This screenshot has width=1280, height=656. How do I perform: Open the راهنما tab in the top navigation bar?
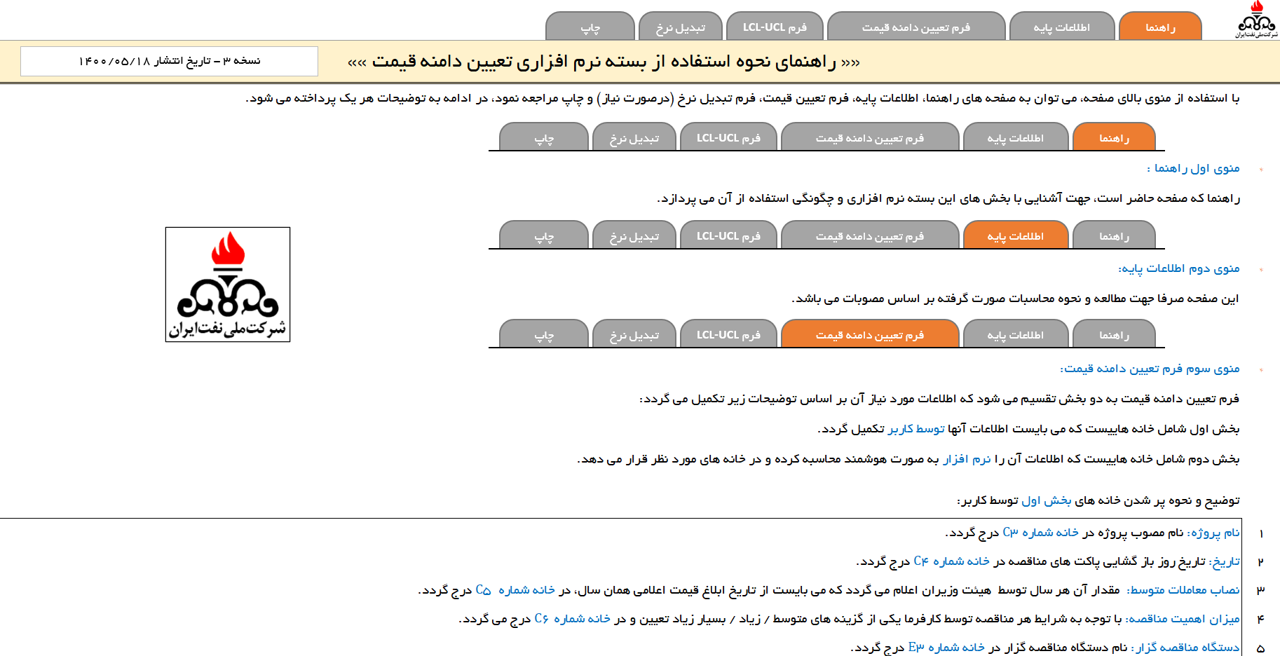pos(1160,27)
